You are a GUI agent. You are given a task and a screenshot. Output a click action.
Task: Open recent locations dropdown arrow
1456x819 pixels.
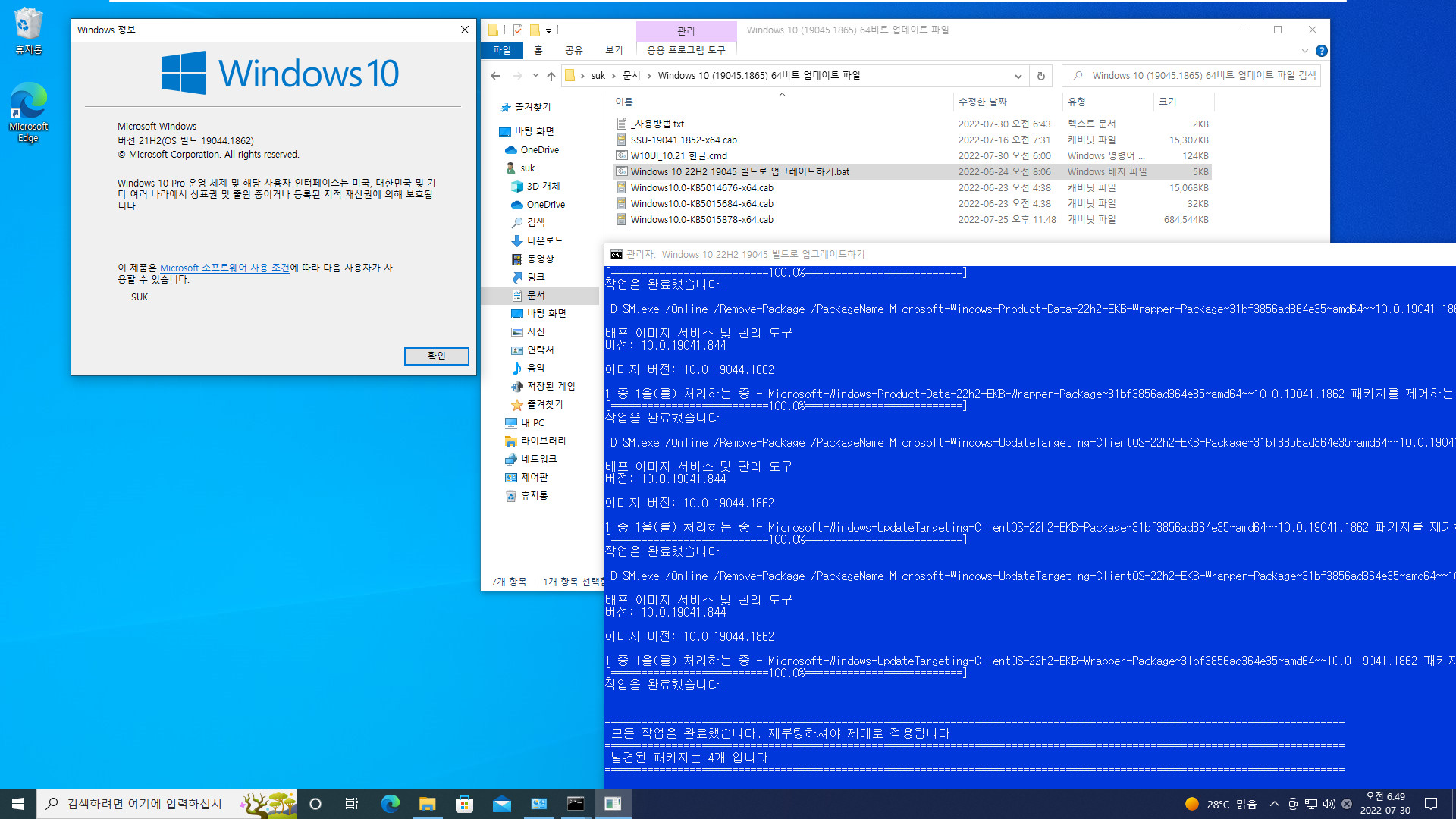tap(535, 76)
